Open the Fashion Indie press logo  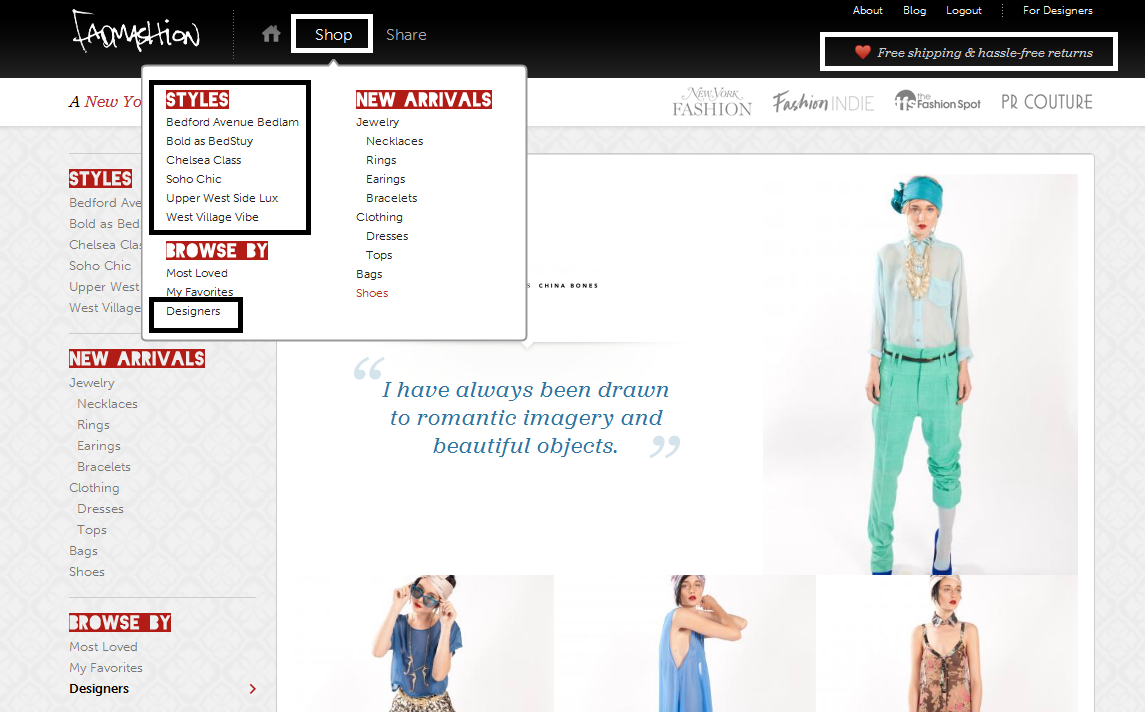pyautogui.click(x=823, y=102)
